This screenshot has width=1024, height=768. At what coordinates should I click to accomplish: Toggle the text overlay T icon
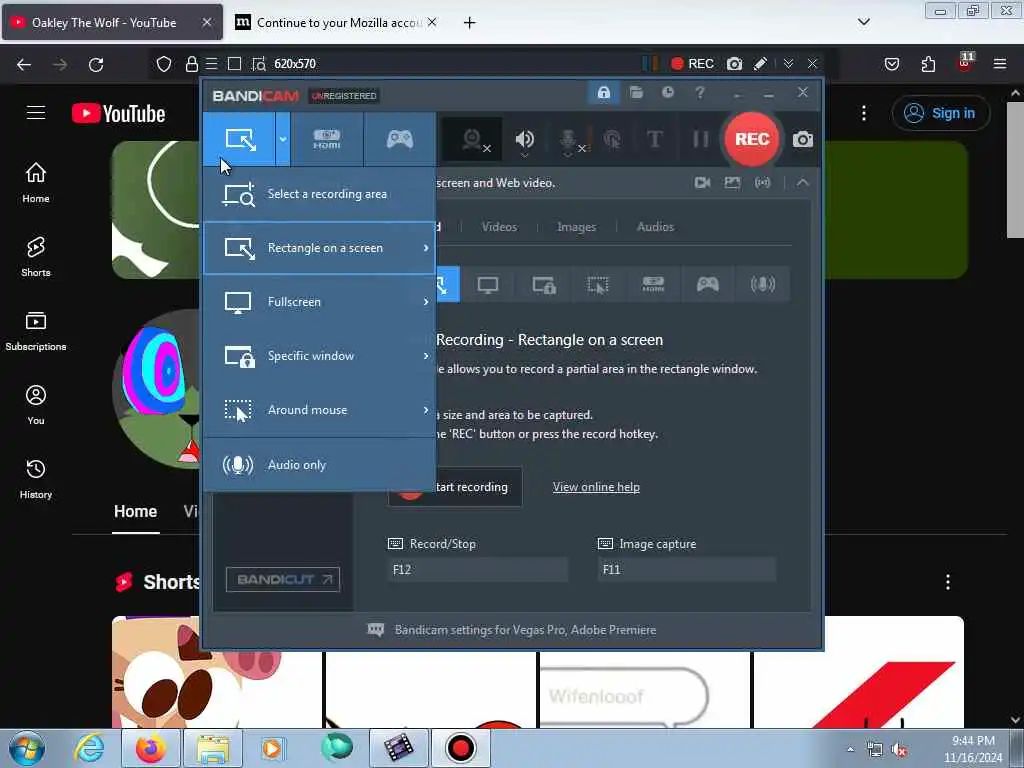coord(654,139)
